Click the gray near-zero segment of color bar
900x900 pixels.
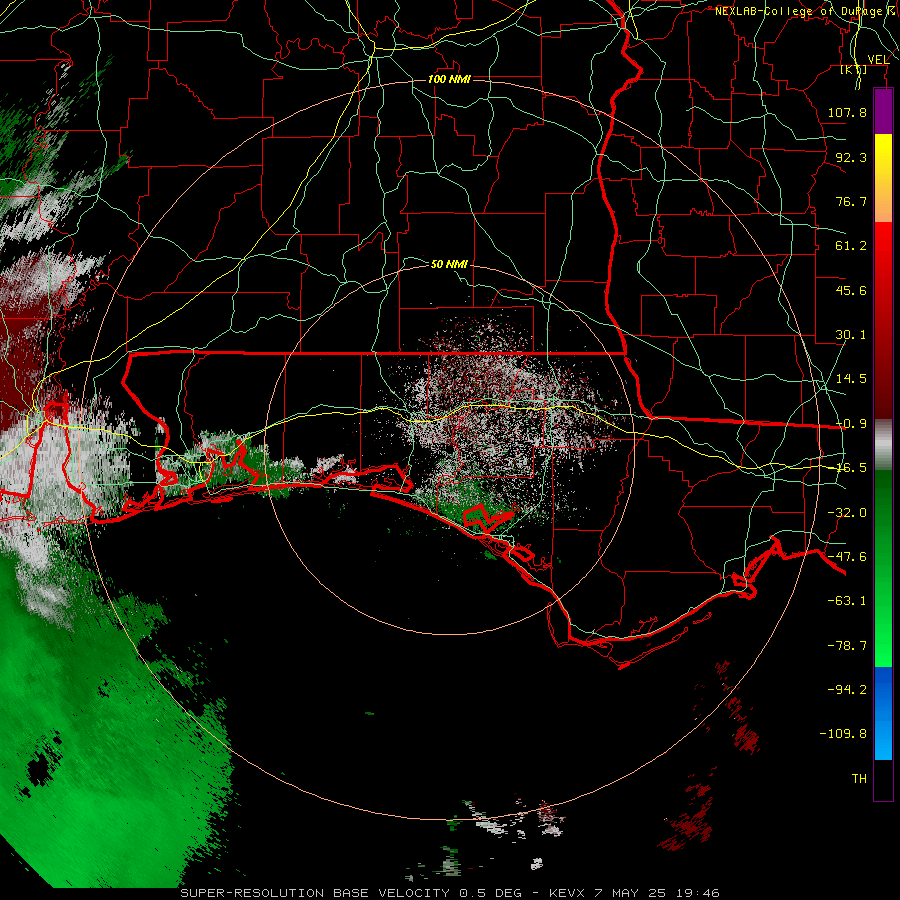click(883, 445)
